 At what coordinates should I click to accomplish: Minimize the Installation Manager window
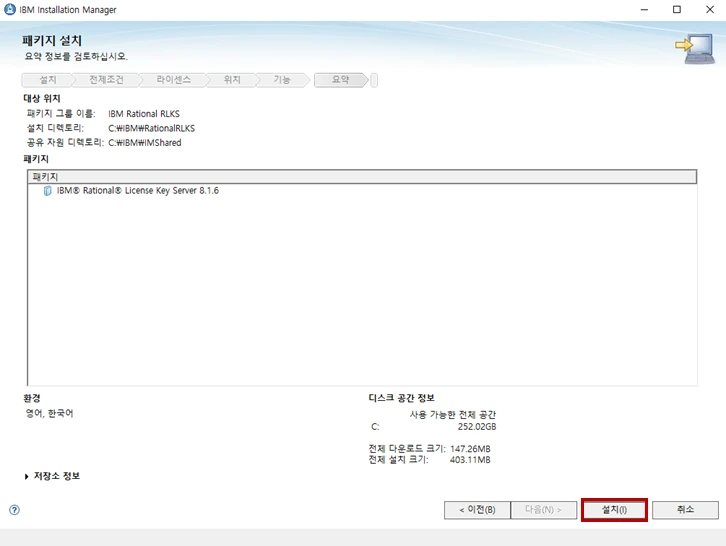tap(638, 10)
